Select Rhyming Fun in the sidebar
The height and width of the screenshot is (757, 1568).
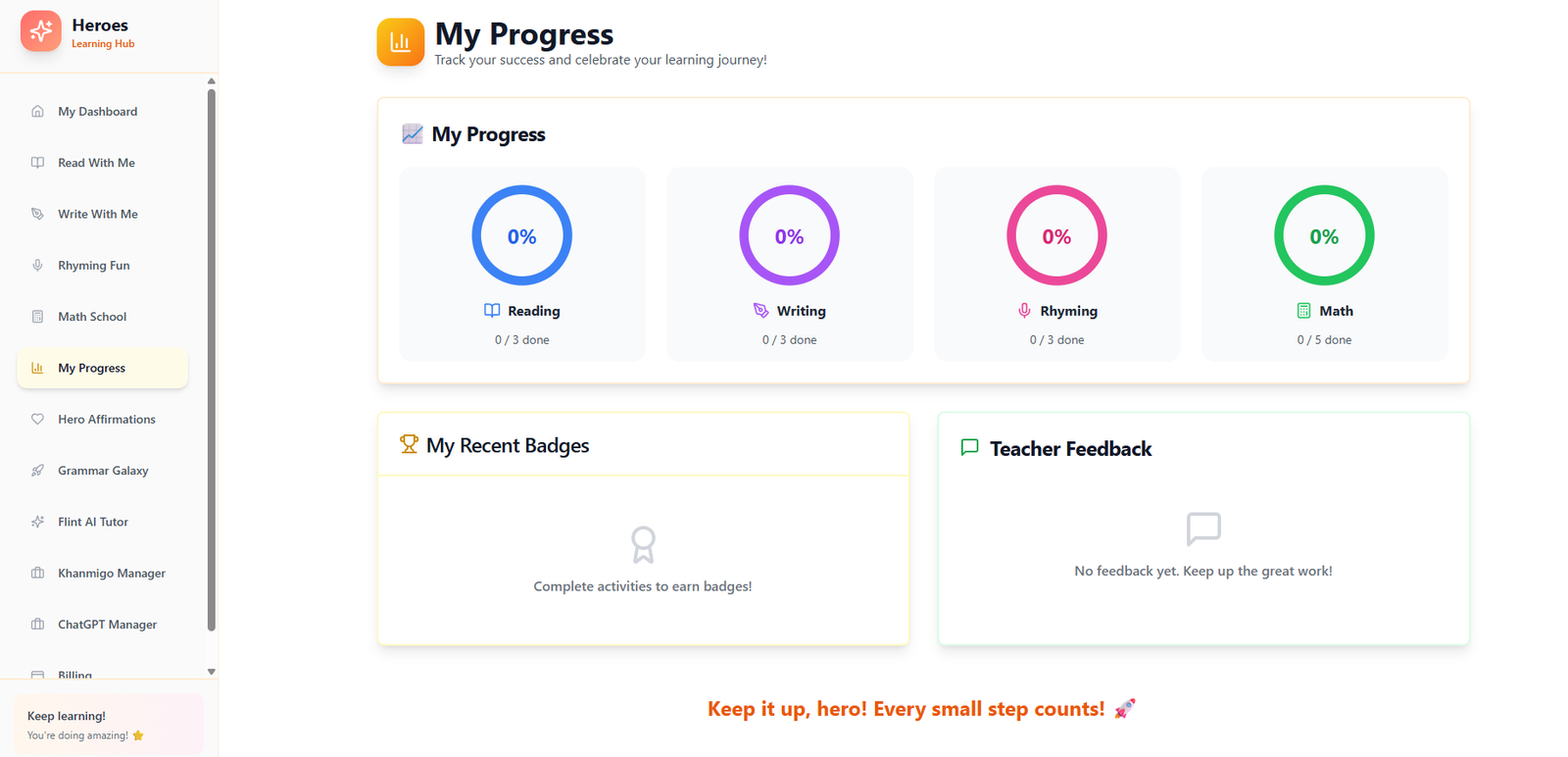click(x=93, y=266)
